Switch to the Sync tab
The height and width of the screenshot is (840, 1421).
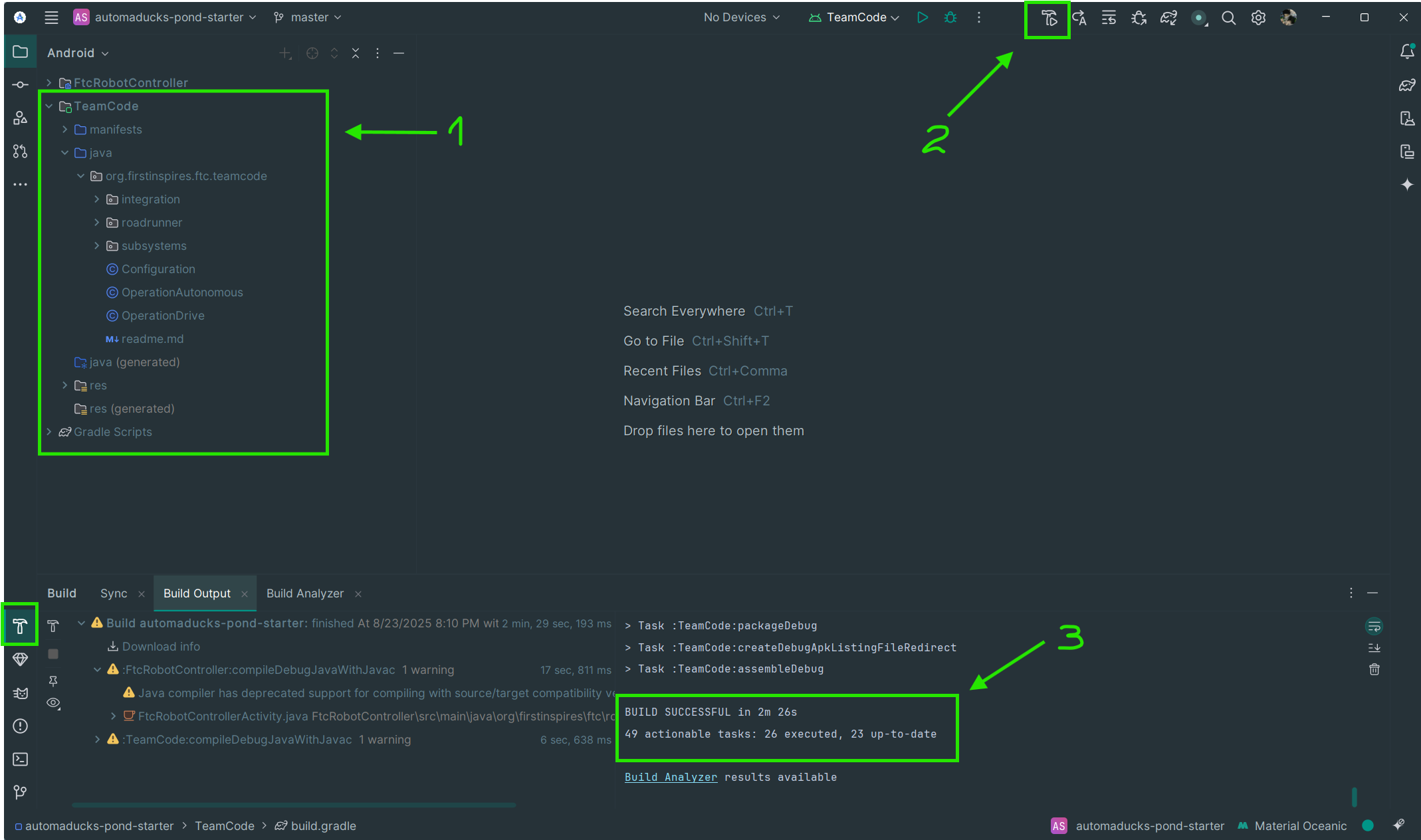[114, 593]
